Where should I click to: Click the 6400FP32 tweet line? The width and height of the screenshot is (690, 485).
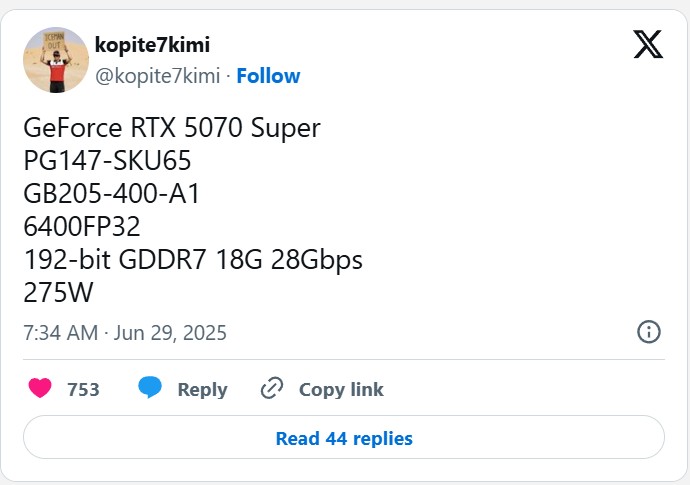(82, 226)
